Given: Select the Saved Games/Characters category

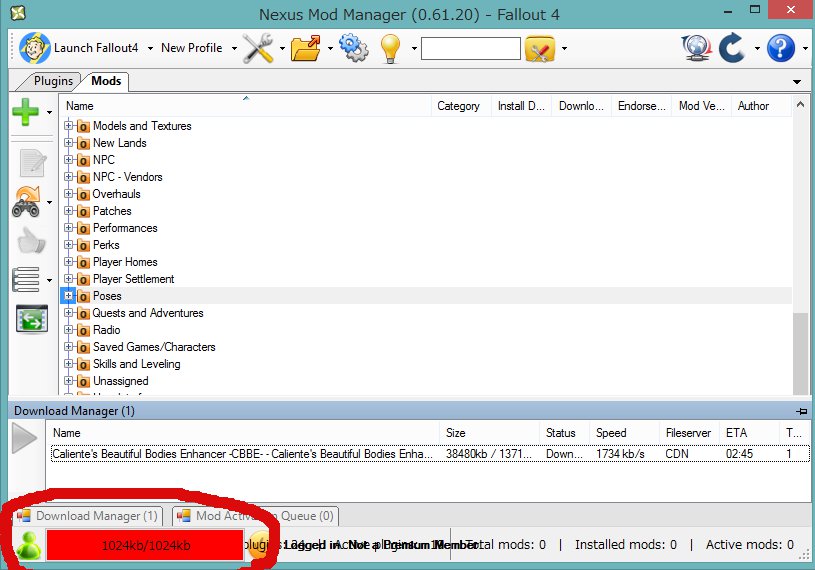Looking at the screenshot, I should coord(154,347).
